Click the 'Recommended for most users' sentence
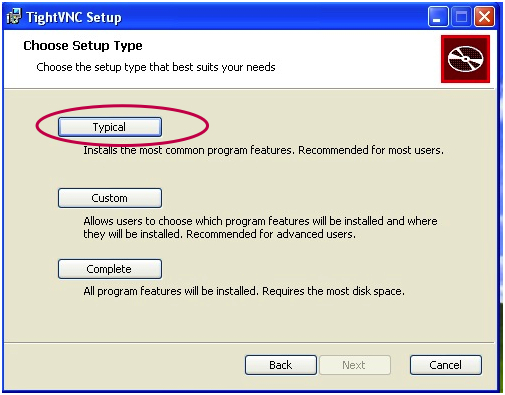This screenshot has width=505, height=395. tap(371, 150)
